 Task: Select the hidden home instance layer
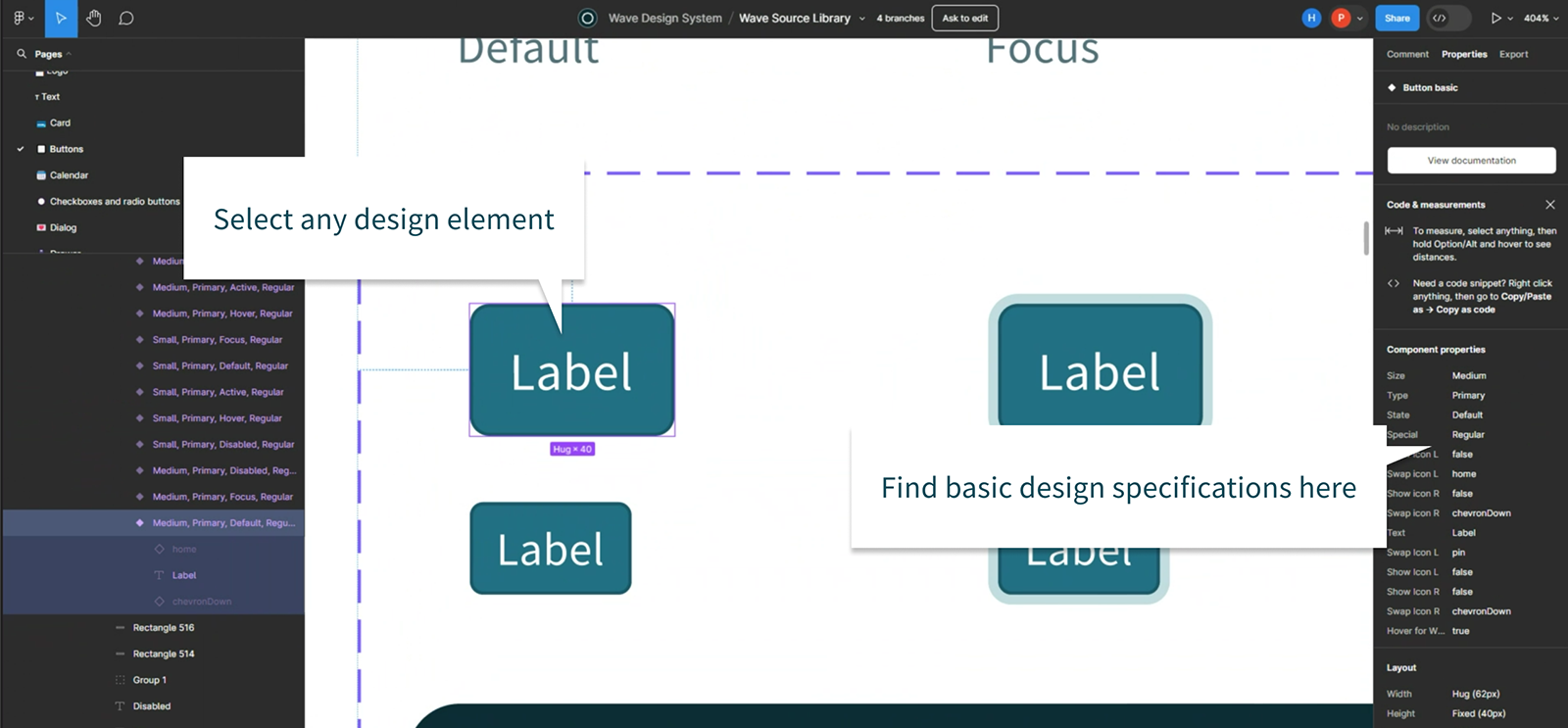click(183, 550)
